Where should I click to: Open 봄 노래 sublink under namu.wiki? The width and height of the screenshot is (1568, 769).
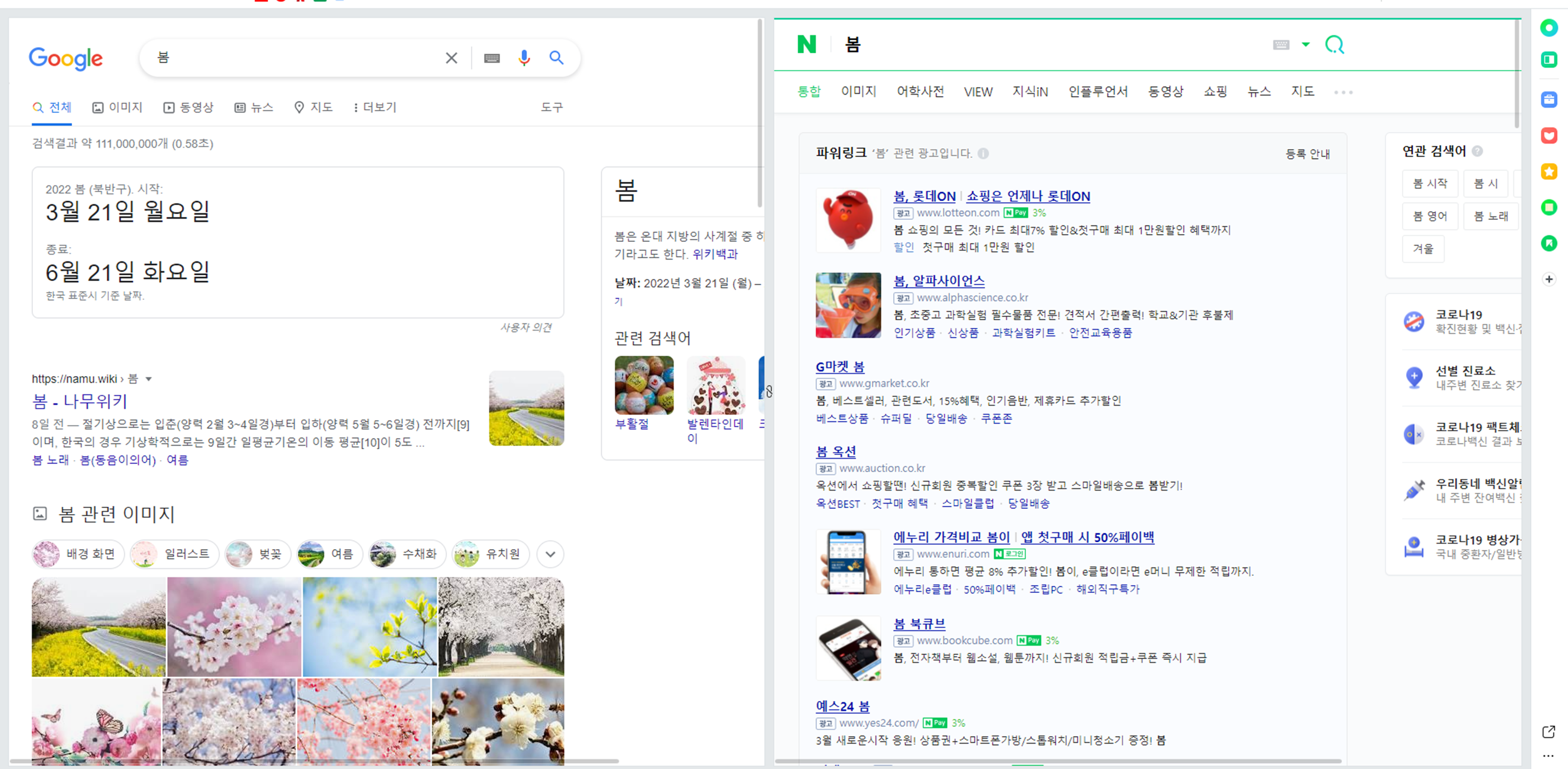tap(51, 461)
